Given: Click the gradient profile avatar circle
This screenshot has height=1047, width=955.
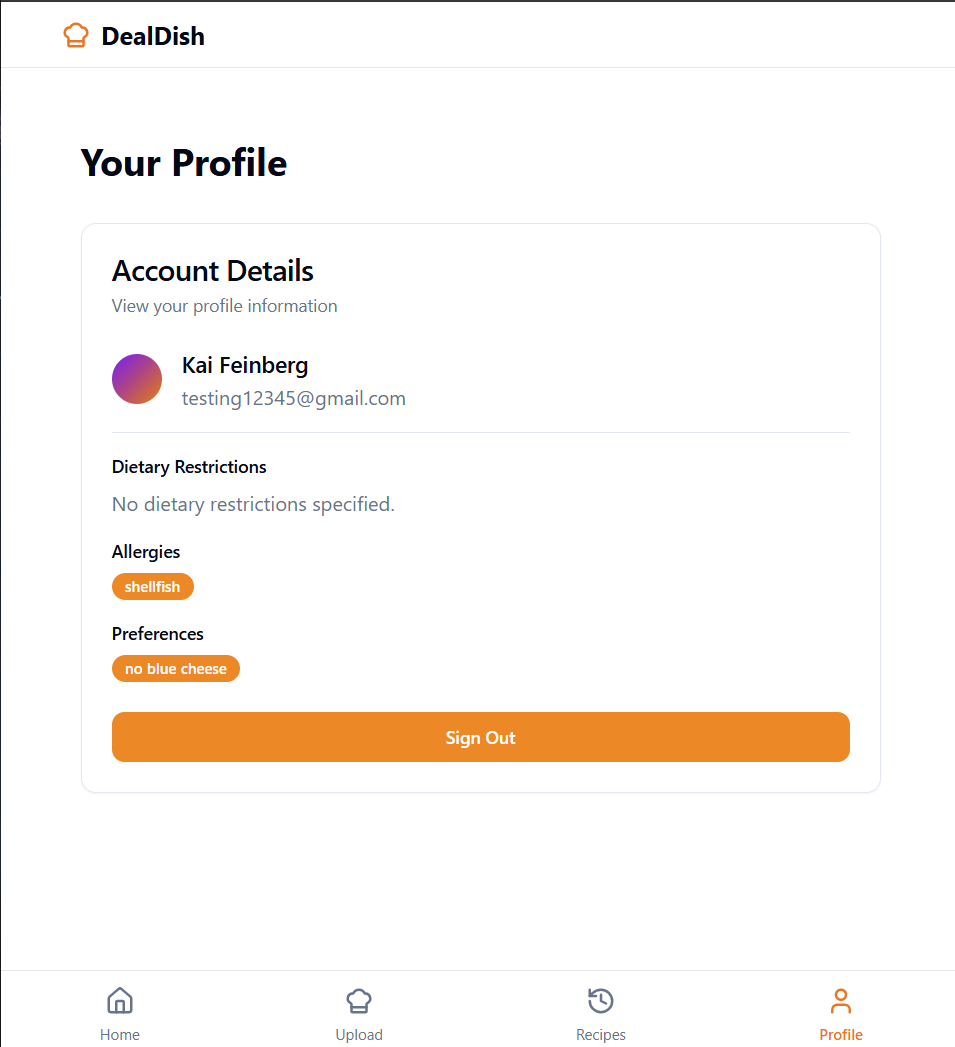Looking at the screenshot, I should [x=137, y=379].
